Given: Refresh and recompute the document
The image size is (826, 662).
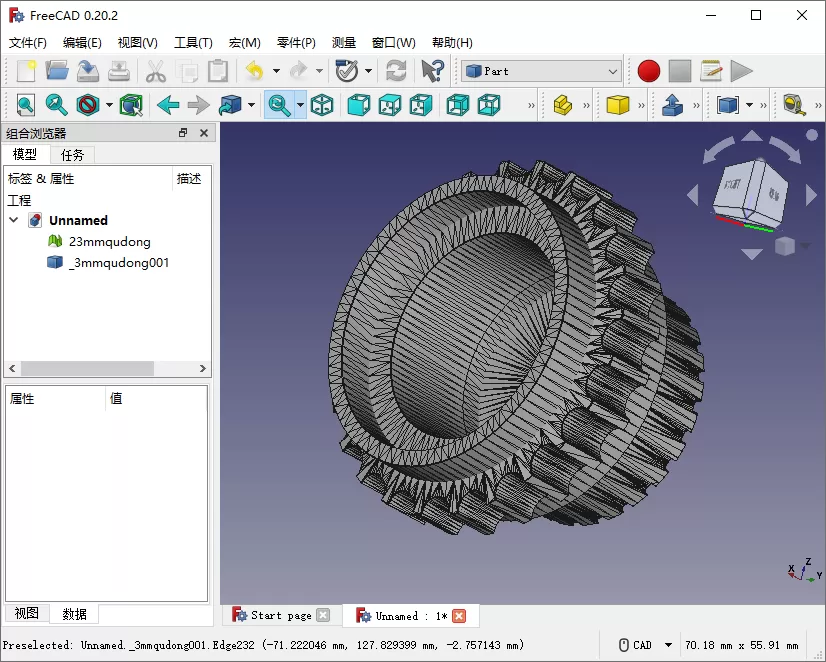Looking at the screenshot, I should (x=396, y=70).
